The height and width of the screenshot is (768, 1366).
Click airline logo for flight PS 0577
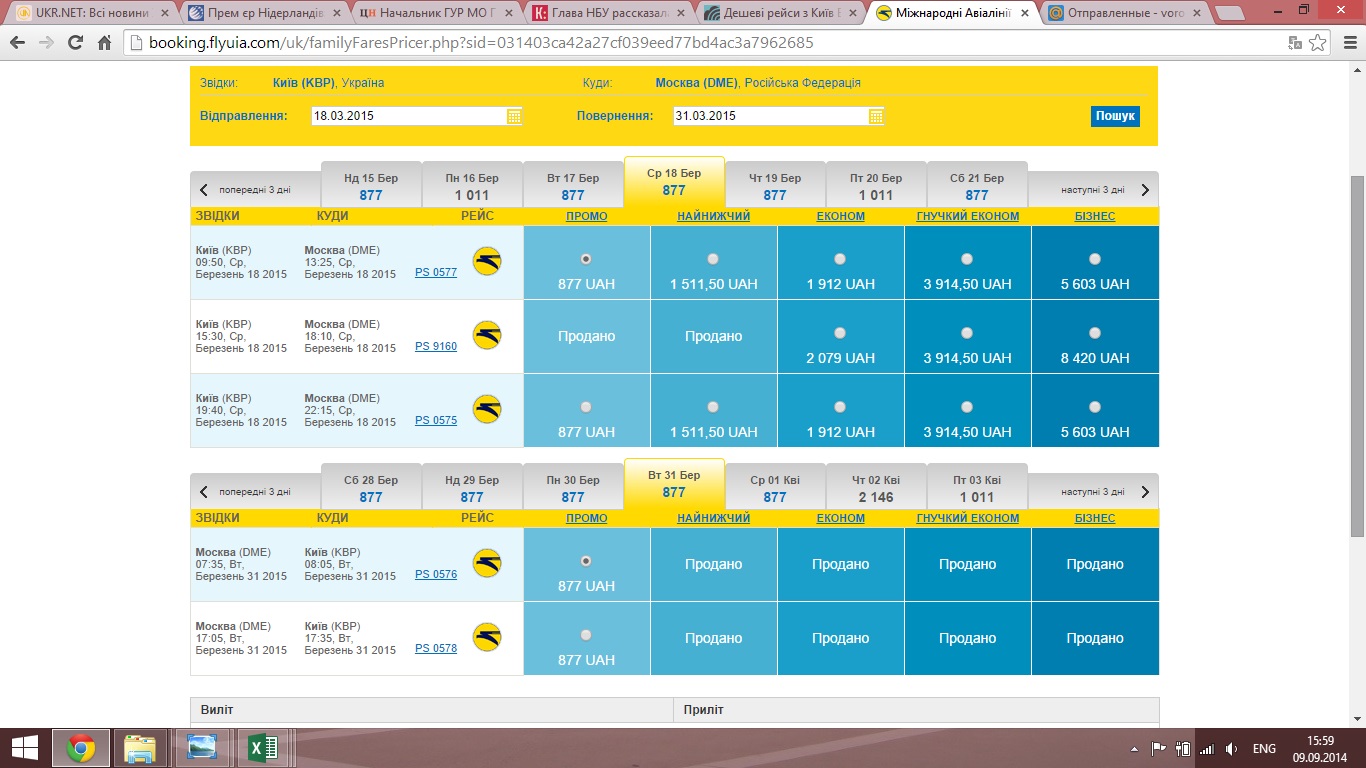tap(487, 262)
